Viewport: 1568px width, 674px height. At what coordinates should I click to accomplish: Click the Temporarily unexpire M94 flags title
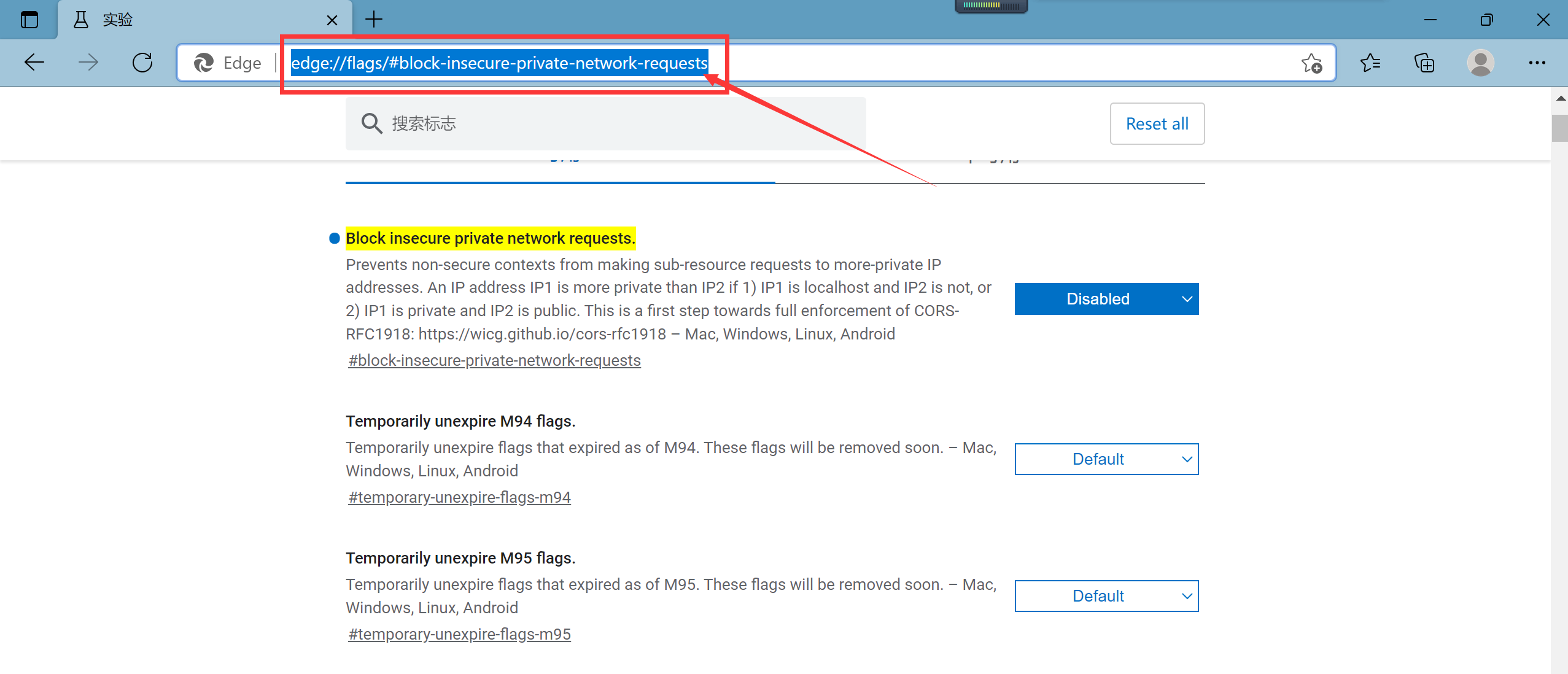coord(460,421)
